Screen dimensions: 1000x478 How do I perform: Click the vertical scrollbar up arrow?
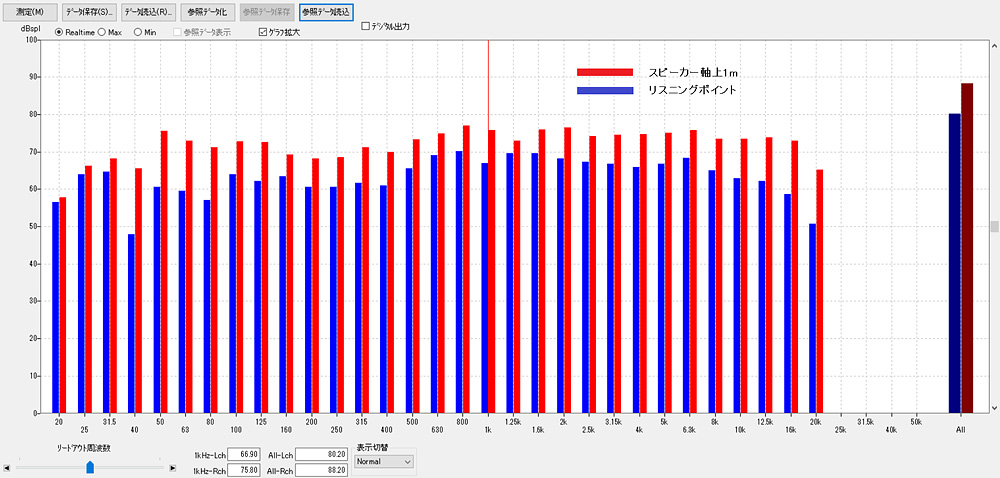tap(994, 44)
